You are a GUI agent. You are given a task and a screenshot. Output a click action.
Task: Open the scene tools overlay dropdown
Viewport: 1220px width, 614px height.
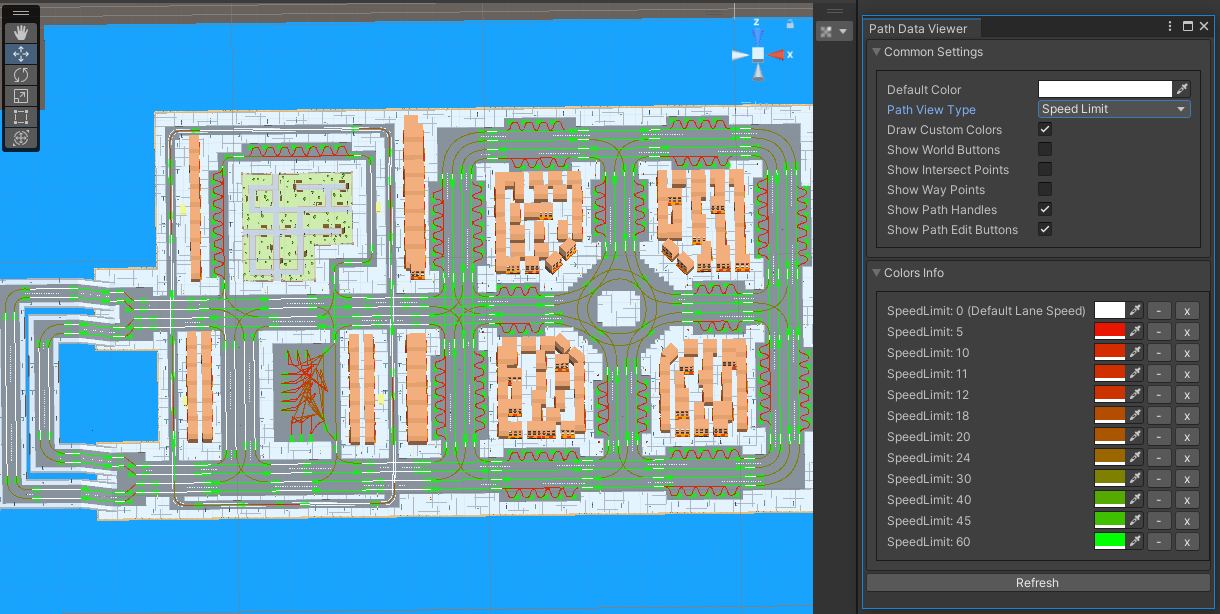[x=834, y=31]
